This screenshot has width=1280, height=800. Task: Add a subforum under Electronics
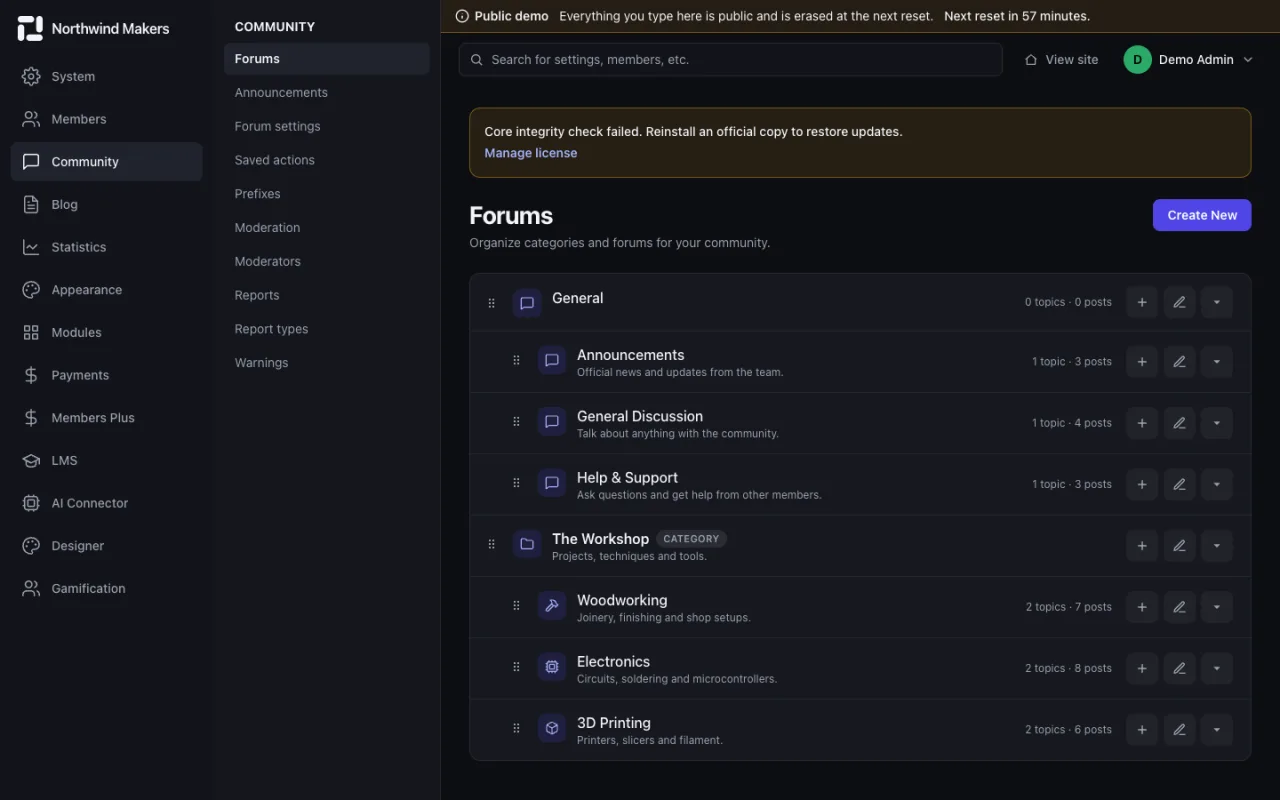[1142, 668]
